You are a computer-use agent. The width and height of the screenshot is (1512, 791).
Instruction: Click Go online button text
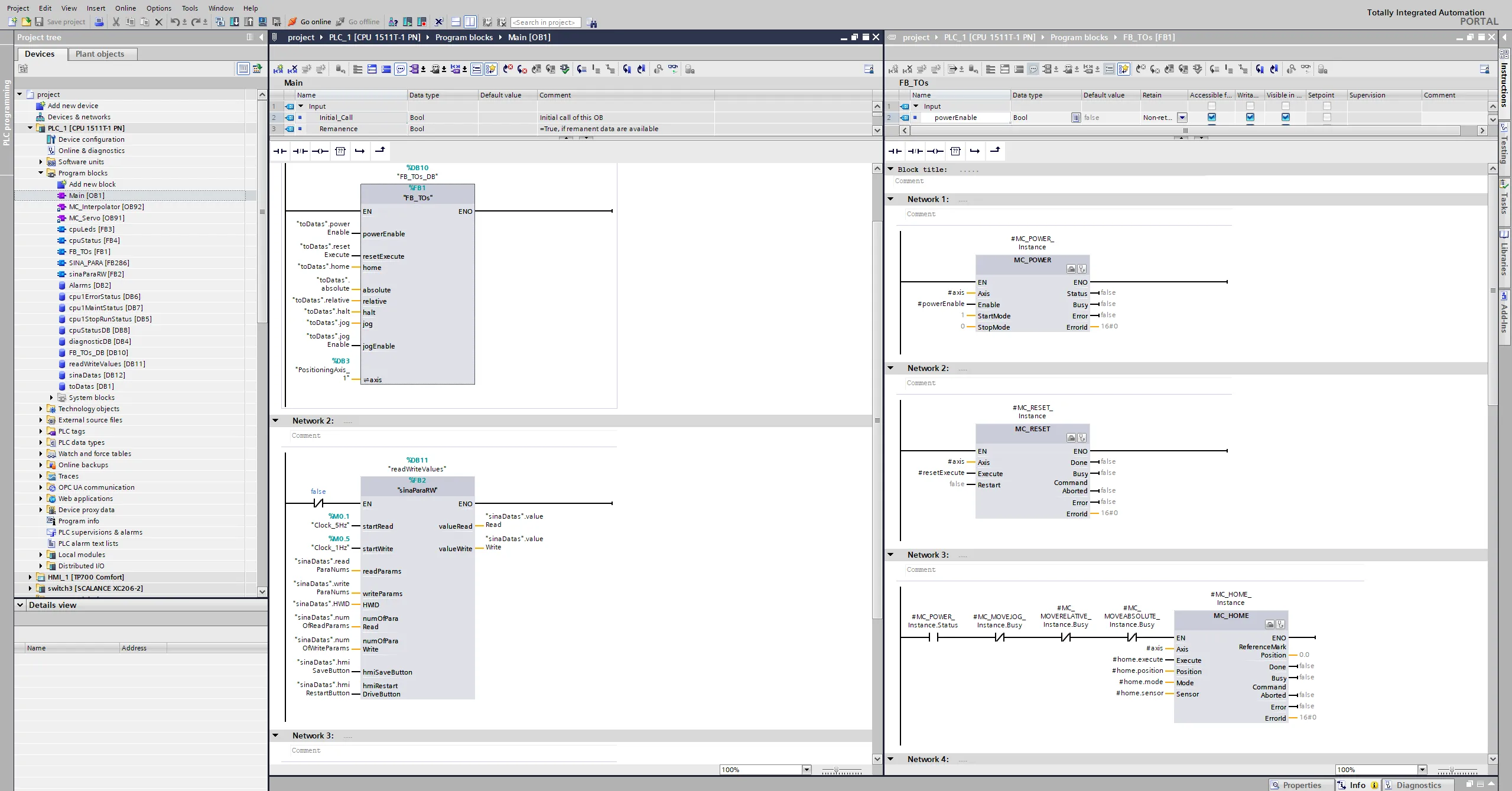316,22
